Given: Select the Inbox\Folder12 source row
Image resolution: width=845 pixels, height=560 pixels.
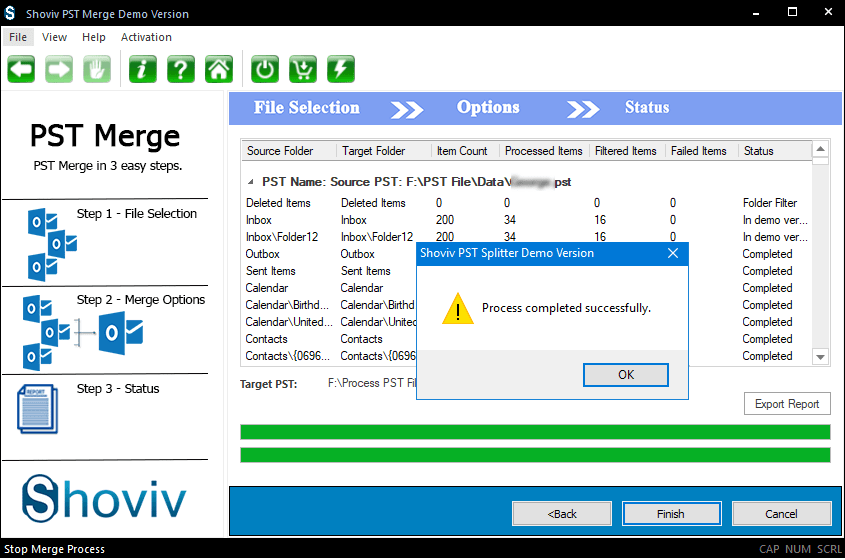Looking at the screenshot, I should (282, 237).
